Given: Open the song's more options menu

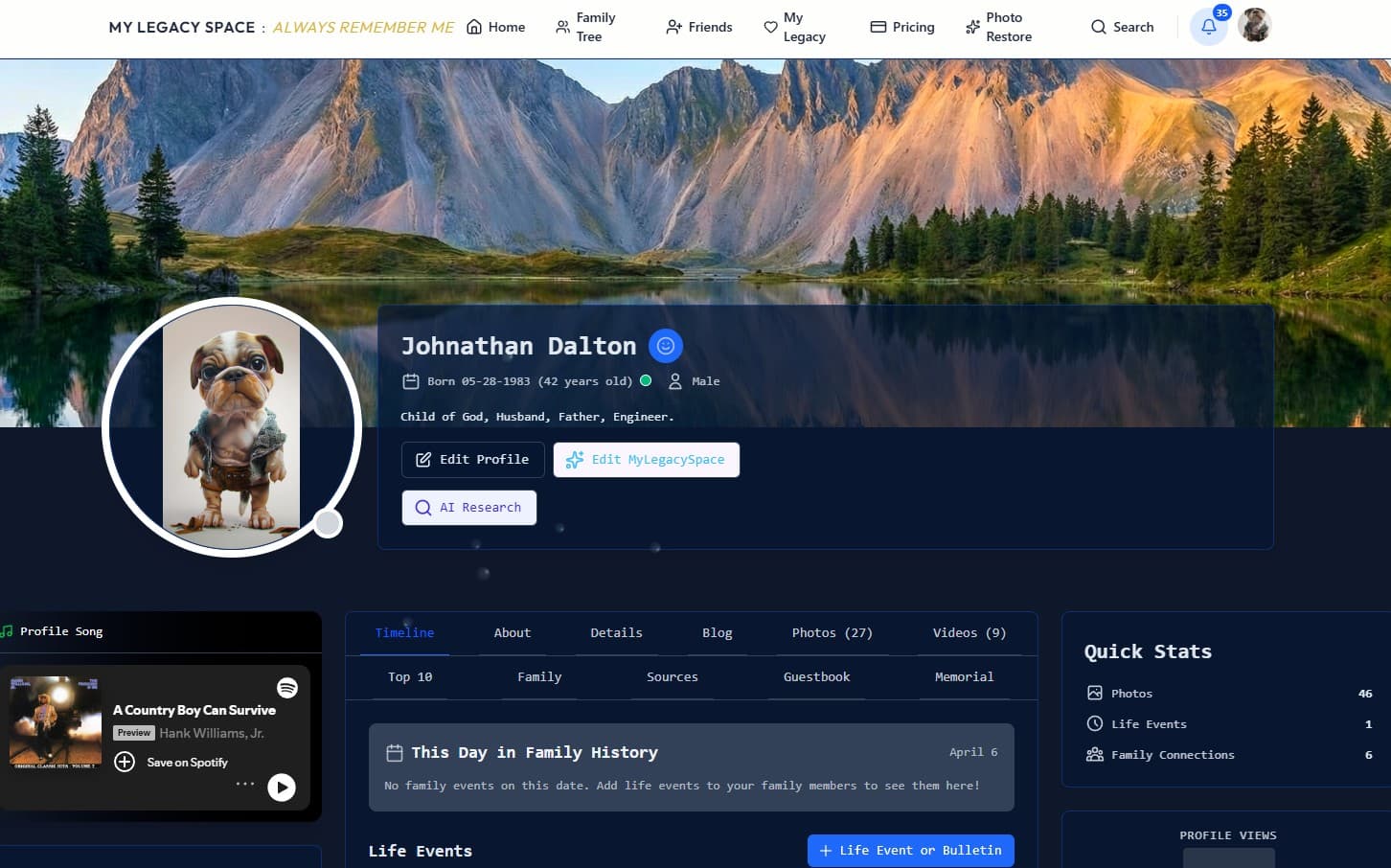Looking at the screenshot, I should pyautogui.click(x=245, y=785).
